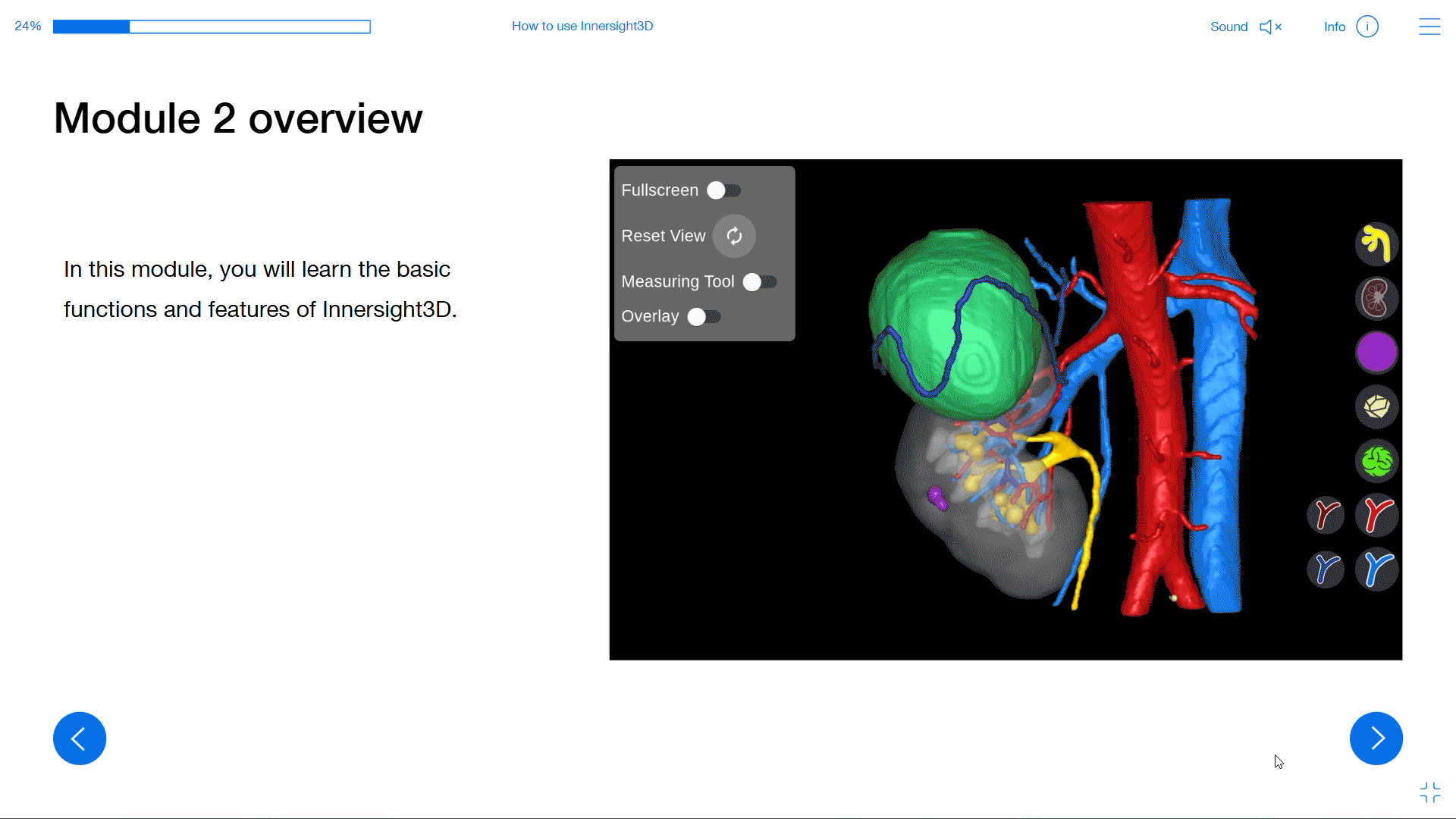Toggle the green tumour structure icon
The image size is (1456, 819).
(1376, 461)
